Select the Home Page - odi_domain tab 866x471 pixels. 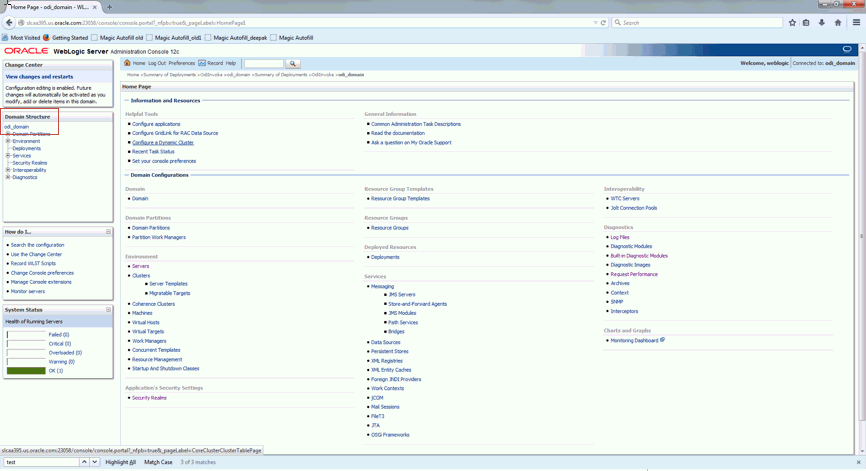[x=50, y=7]
